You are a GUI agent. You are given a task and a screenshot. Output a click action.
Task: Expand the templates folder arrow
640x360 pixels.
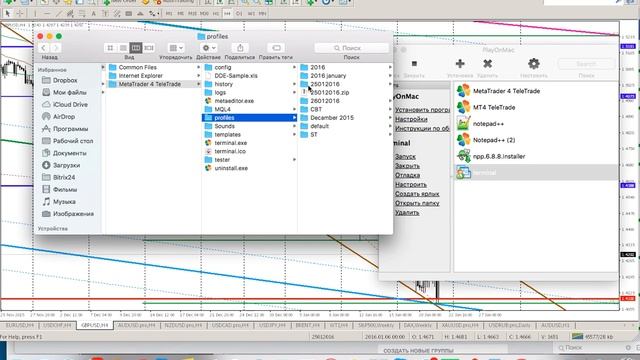294,135
